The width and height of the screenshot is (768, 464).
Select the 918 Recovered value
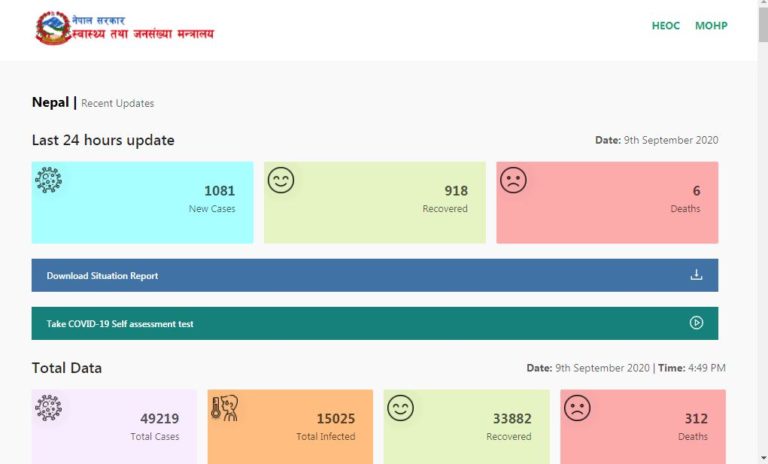pyautogui.click(x=456, y=191)
